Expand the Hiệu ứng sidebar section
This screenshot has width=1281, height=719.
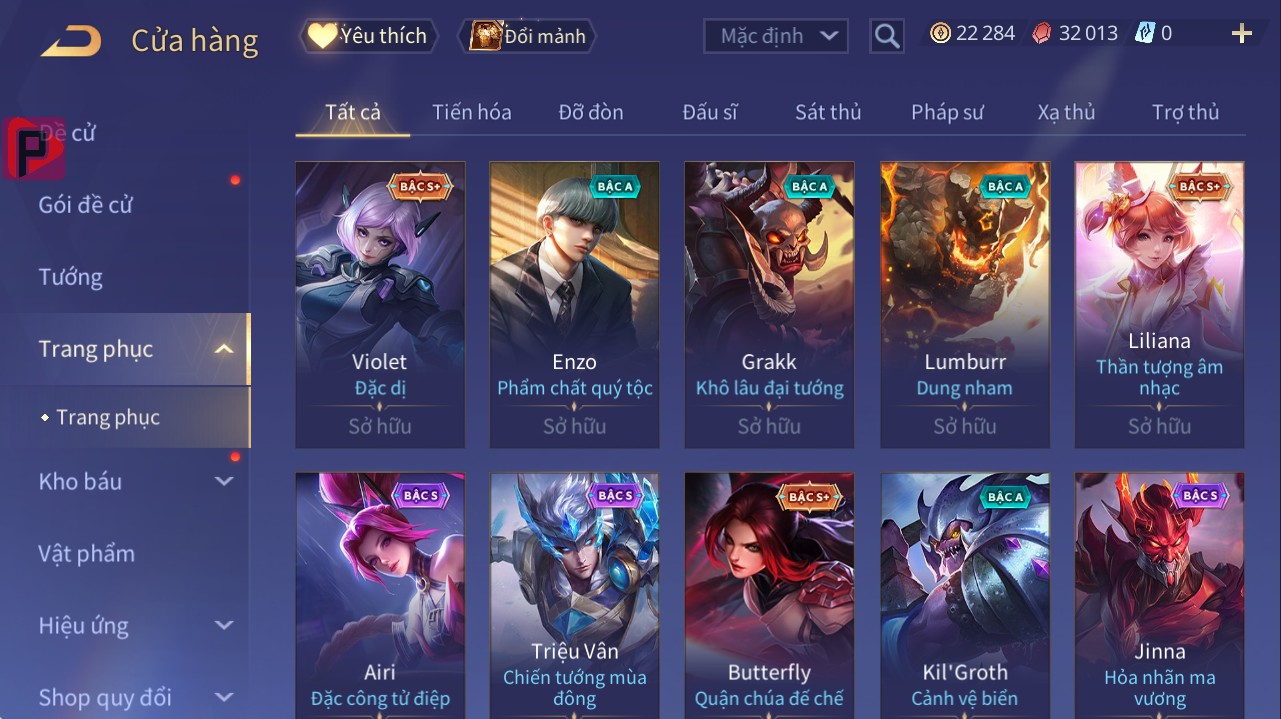224,625
